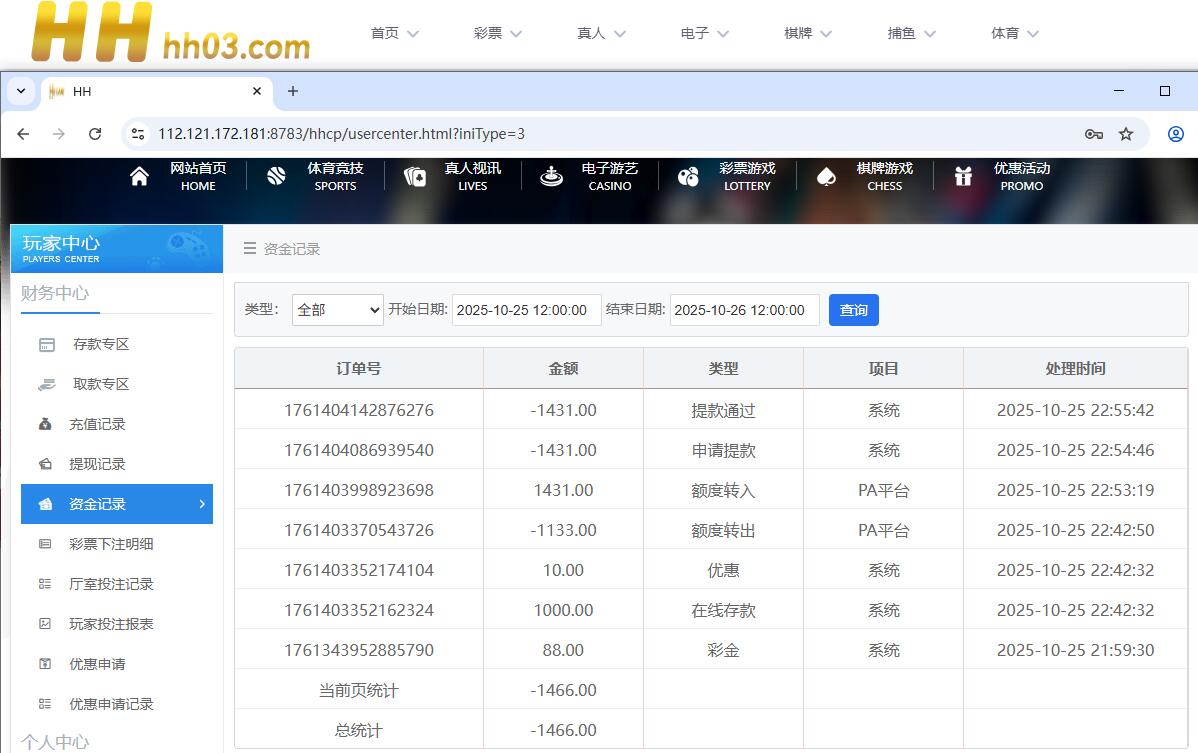Open the browser tab search dropdown arrow

pyautogui.click(x=21, y=91)
